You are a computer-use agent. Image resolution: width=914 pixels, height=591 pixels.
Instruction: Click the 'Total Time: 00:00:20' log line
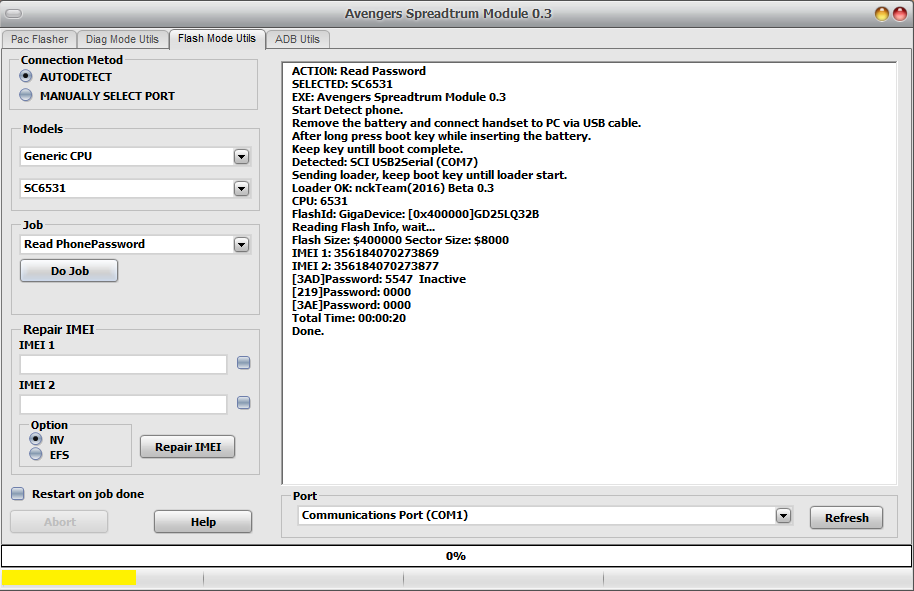(349, 318)
